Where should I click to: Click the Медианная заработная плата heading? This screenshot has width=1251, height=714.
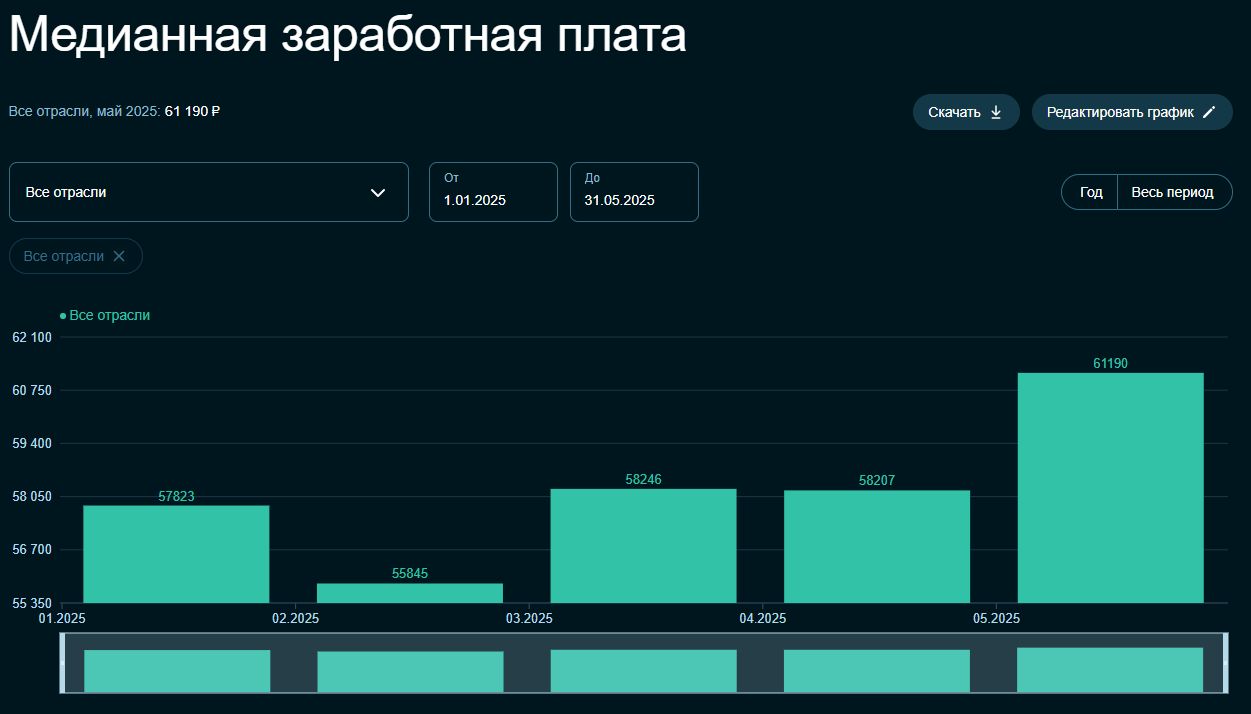click(348, 37)
